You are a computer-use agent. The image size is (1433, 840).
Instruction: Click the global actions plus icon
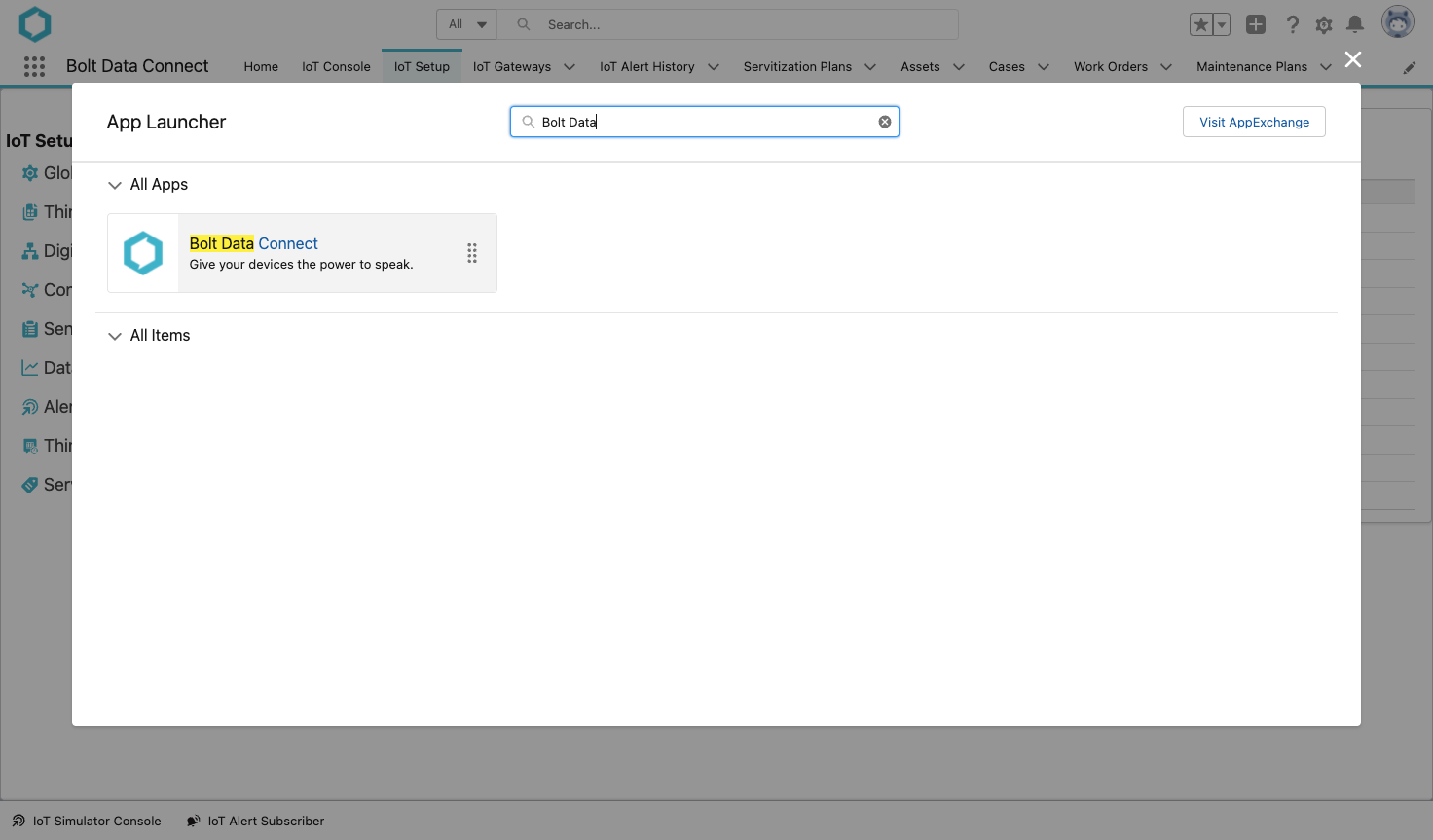tap(1256, 24)
